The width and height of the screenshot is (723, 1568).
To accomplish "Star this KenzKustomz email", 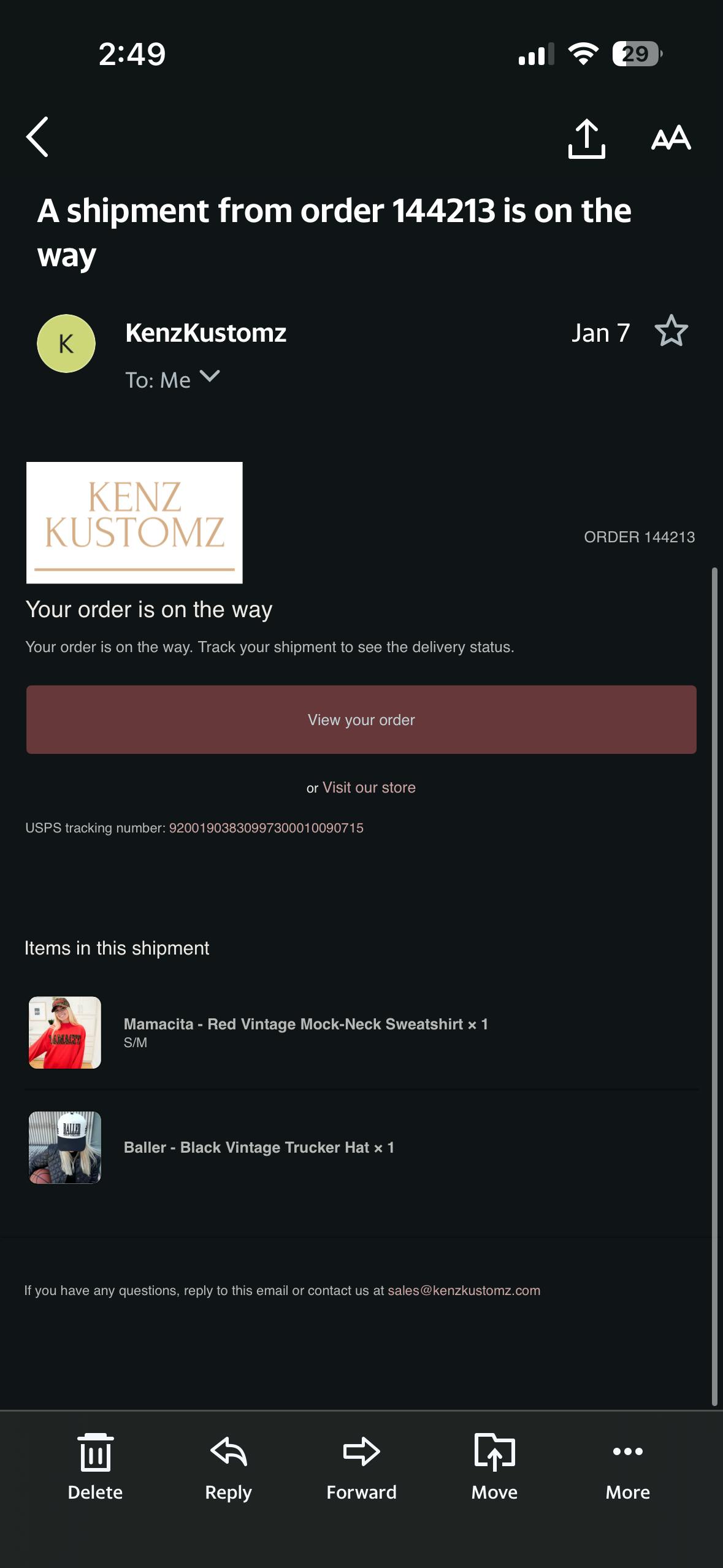I will [x=671, y=331].
